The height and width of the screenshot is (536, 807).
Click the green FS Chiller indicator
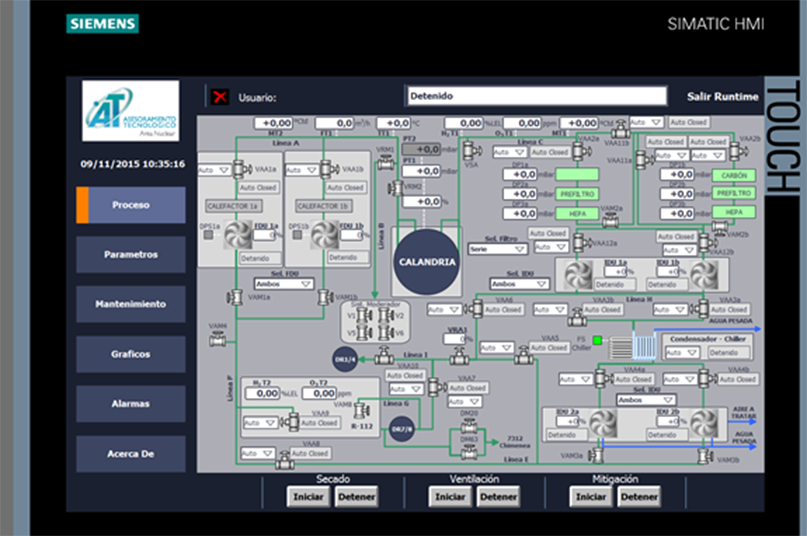pos(598,340)
